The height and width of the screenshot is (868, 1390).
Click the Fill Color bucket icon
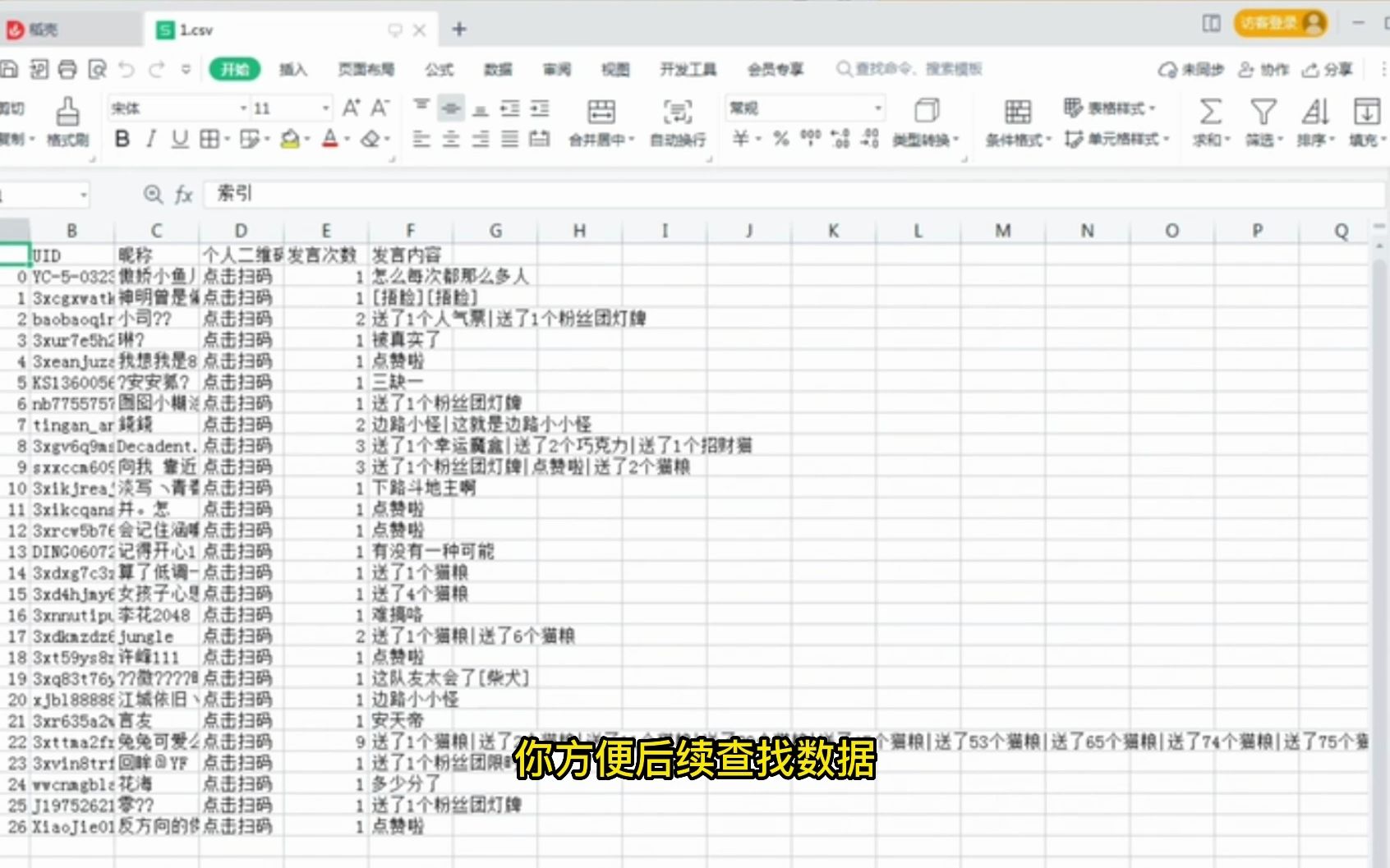pyautogui.click(x=289, y=140)
